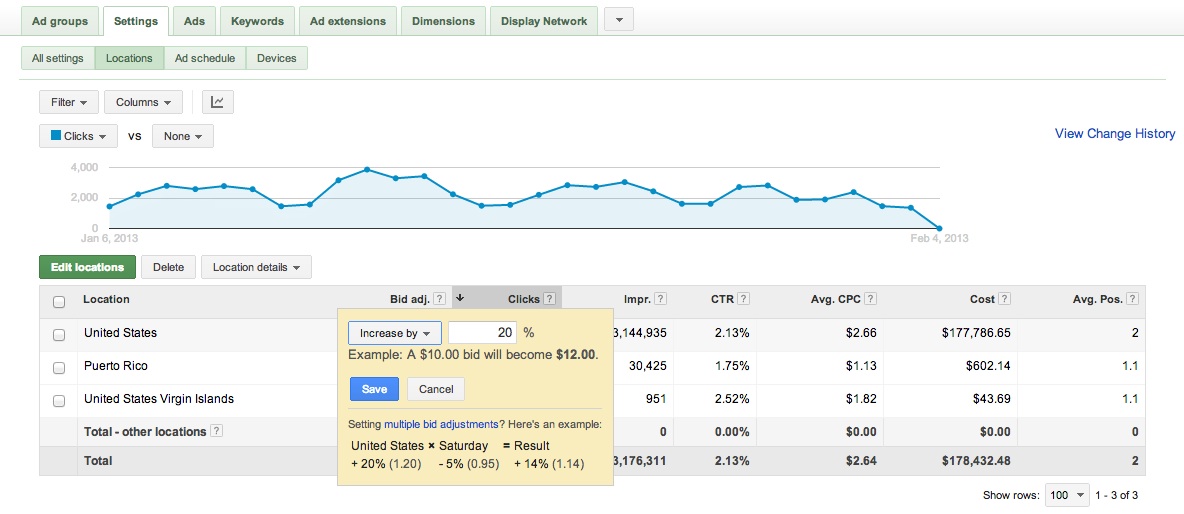Click the help icon next to Bid adj.
1184x514 pixels.
(x=440, y=299)
